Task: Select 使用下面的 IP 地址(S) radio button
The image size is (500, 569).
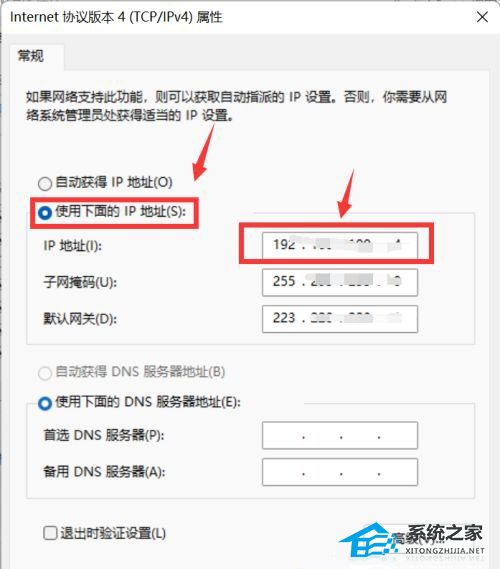Action: pyautogui.click(x=45, y=213)
